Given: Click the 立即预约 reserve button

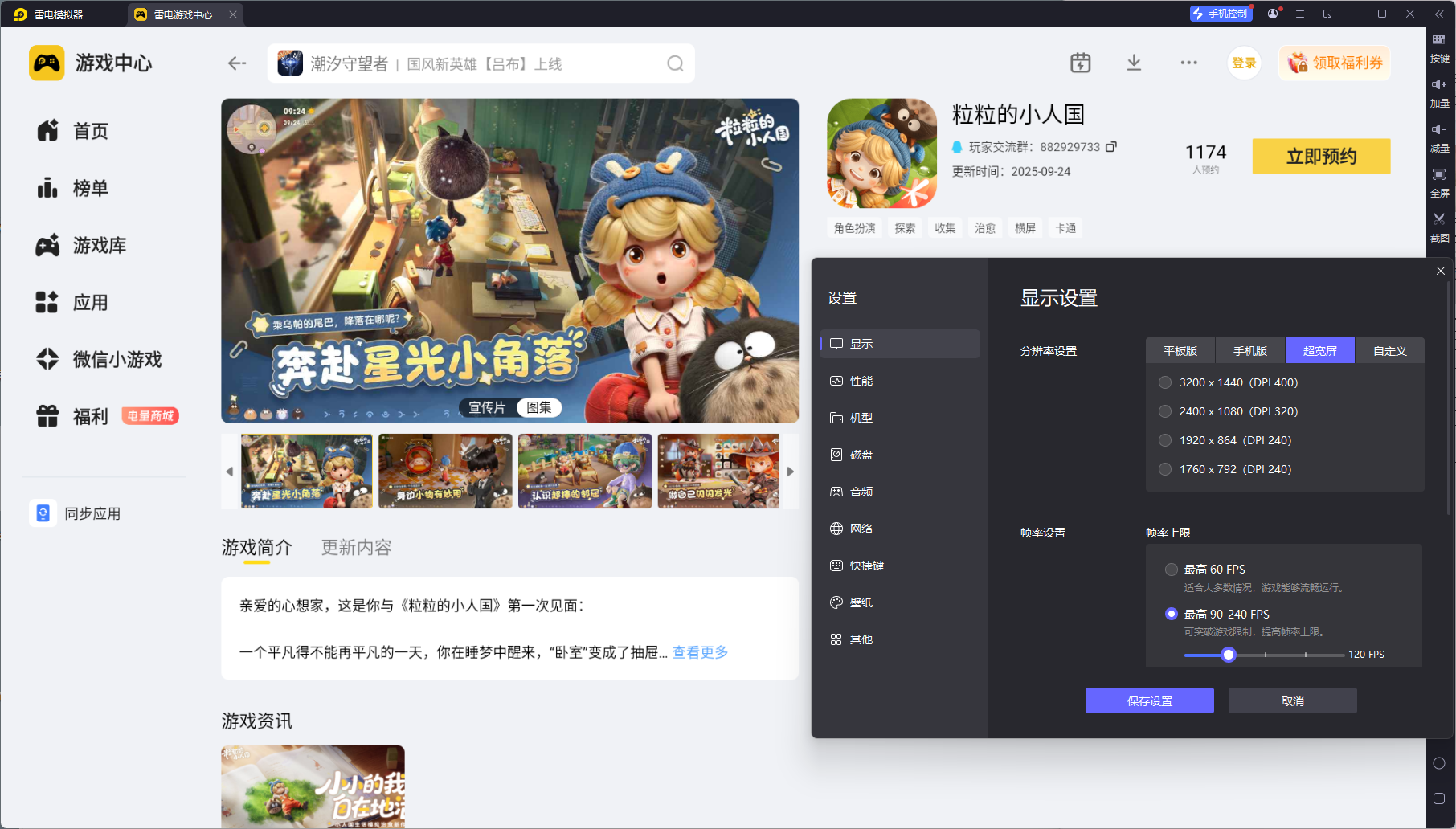Looking at the screenshot, I should coord(1321,157).
